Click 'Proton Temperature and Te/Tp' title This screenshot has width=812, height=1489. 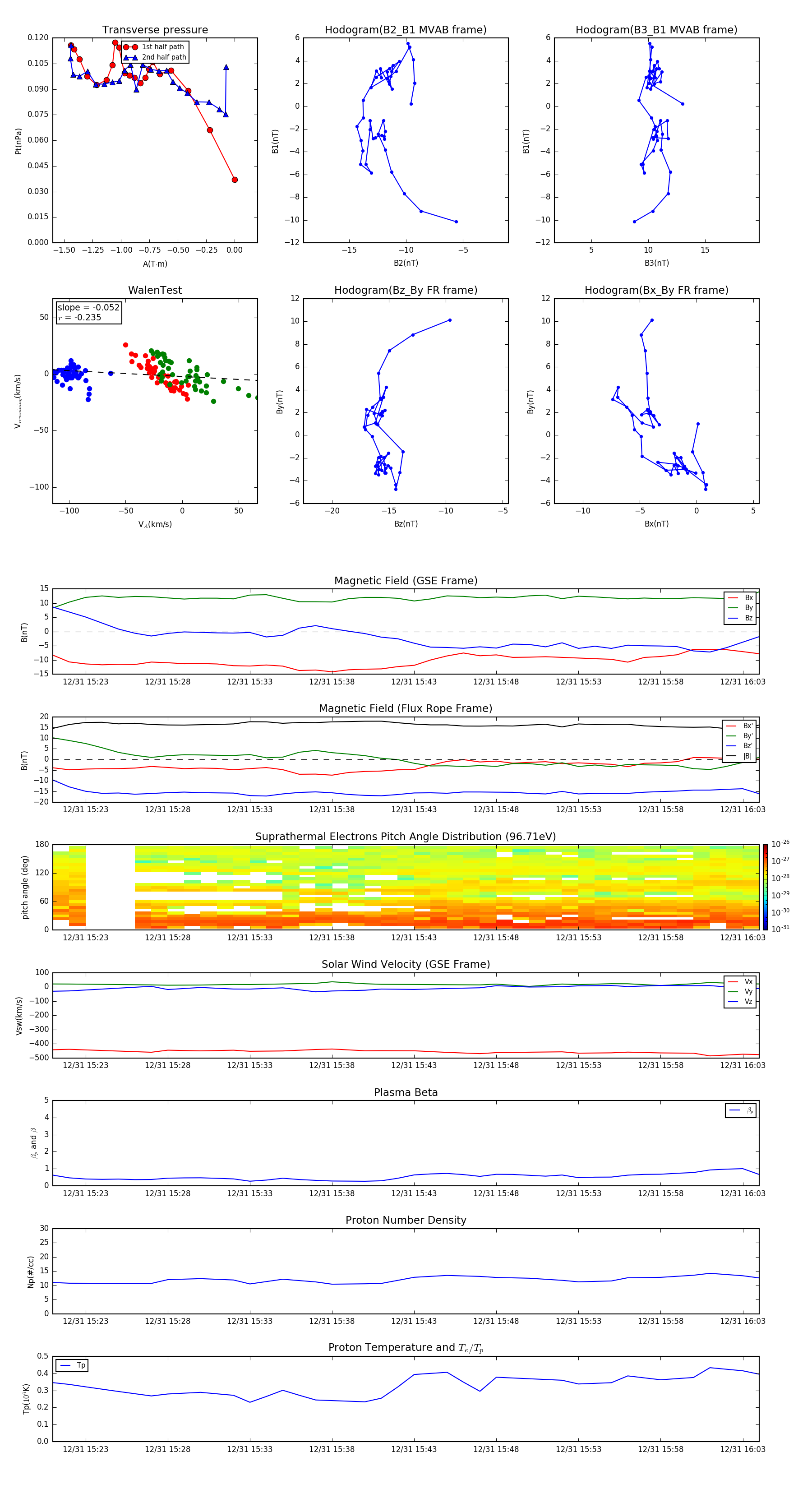pos(406,1348)
